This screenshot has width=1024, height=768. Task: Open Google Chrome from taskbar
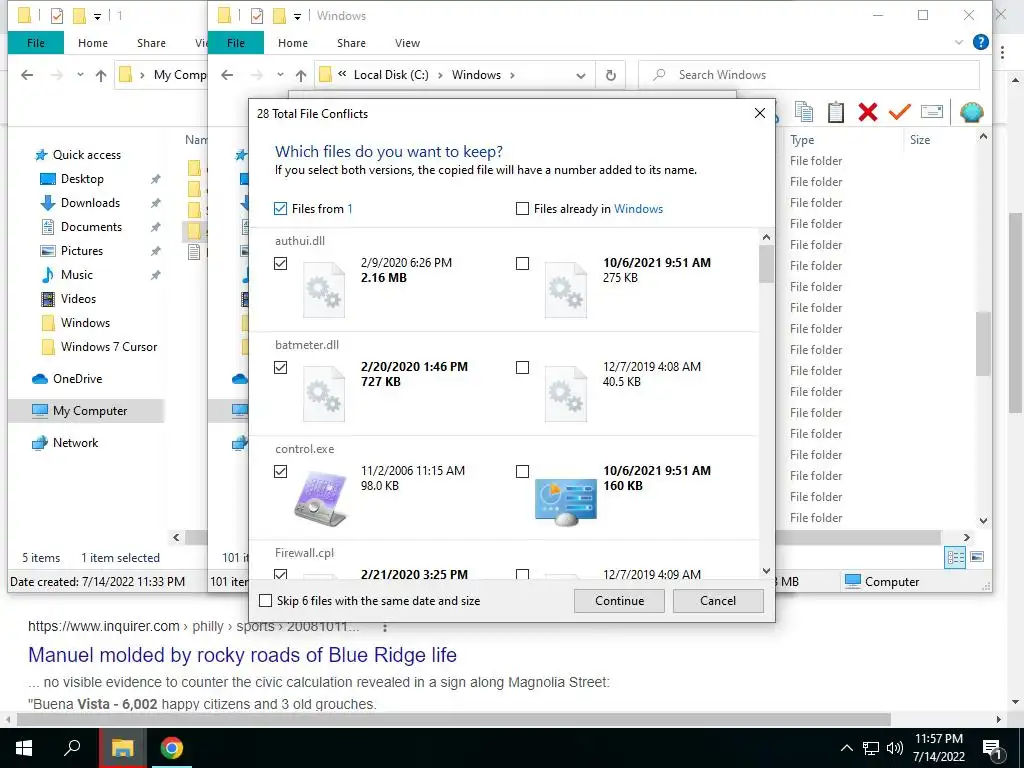172,748
